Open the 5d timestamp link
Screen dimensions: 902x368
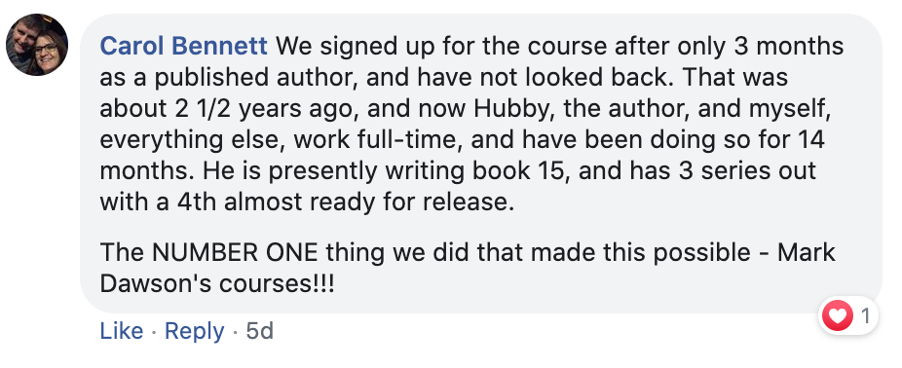tap(259, 331)
